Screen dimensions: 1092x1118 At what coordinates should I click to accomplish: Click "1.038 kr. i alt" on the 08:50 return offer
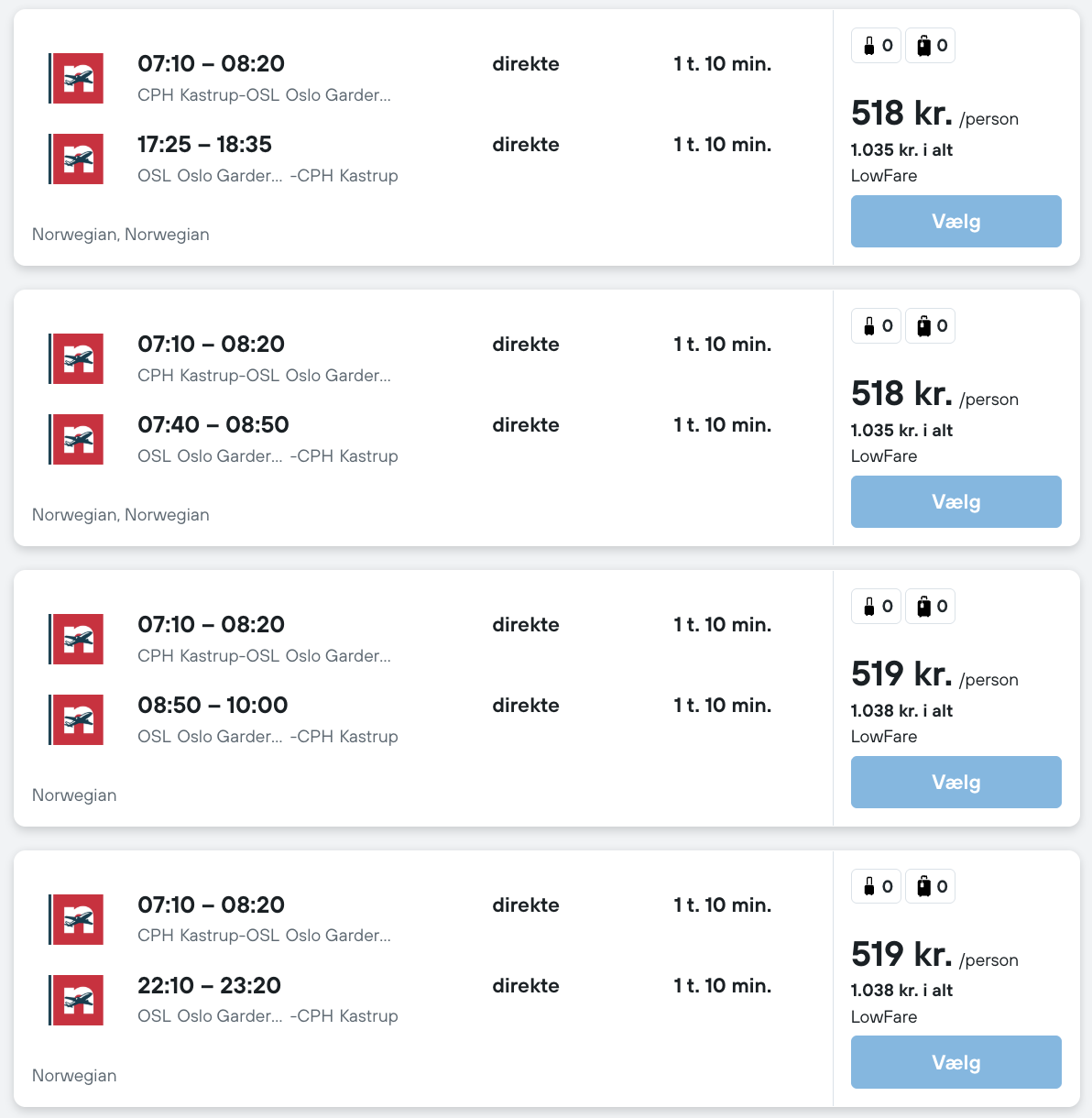click(x=901, y=711)
